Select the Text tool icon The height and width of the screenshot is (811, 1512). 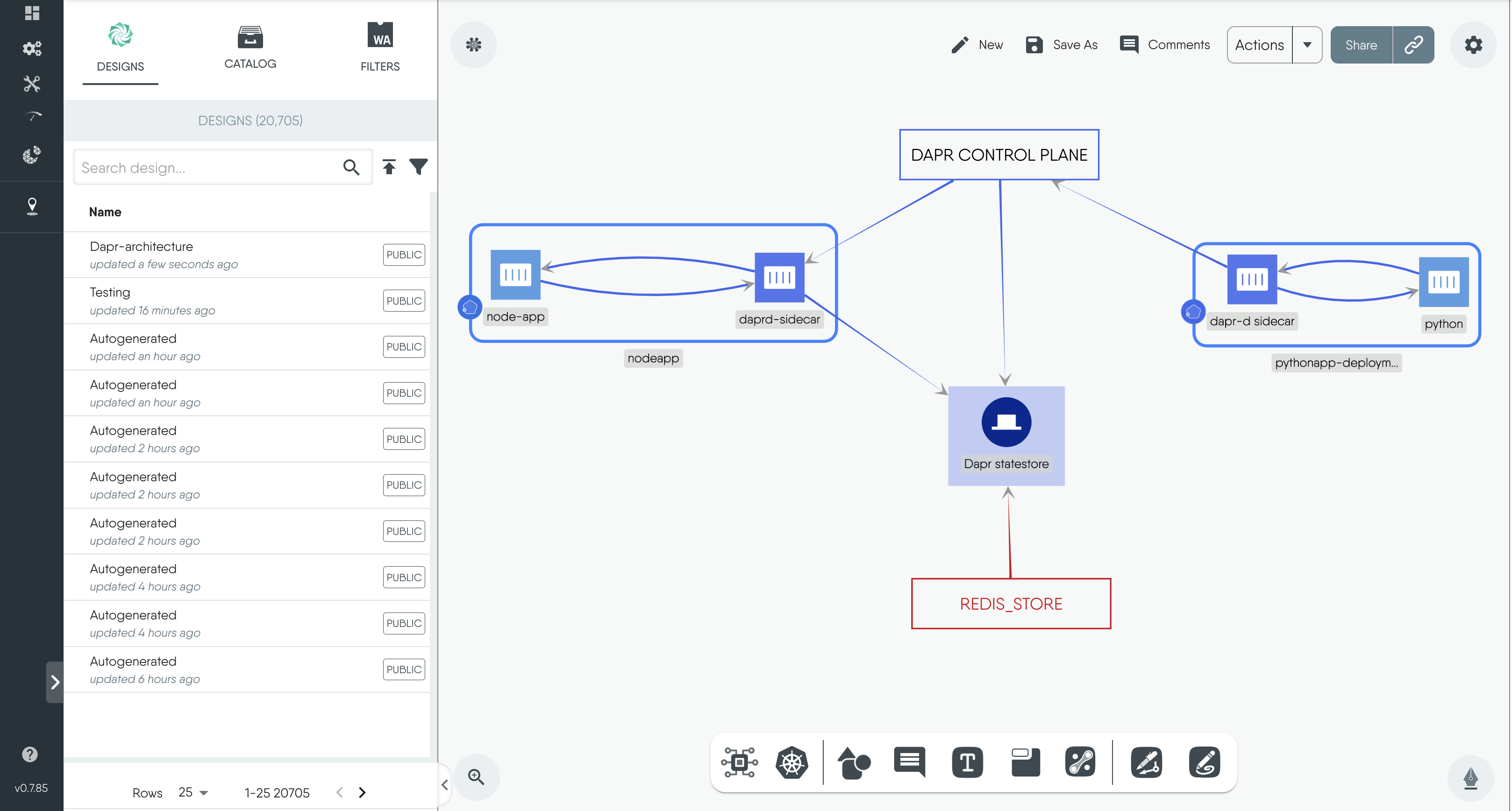pyautogui.click(x=967, y=763)
